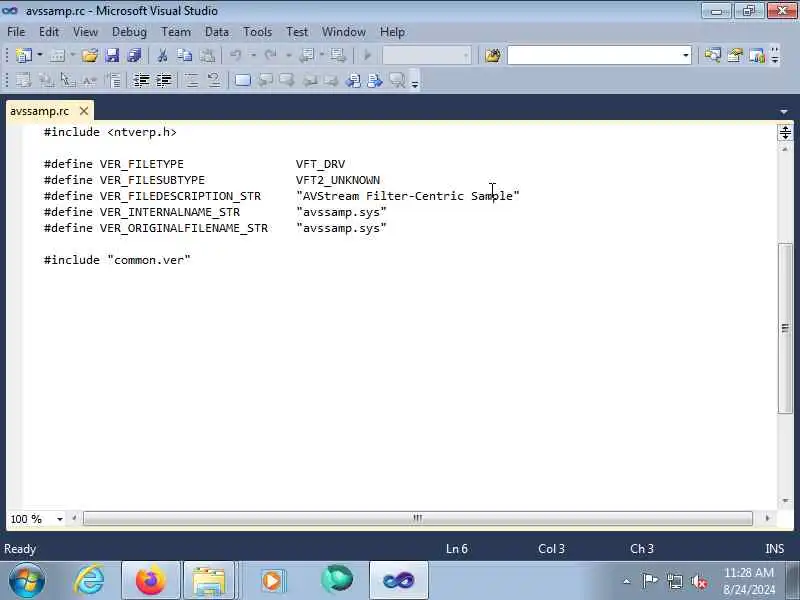The height and width of the screenshot is (600, 800).
Task: Open the View menu
Action: point(85,32)
